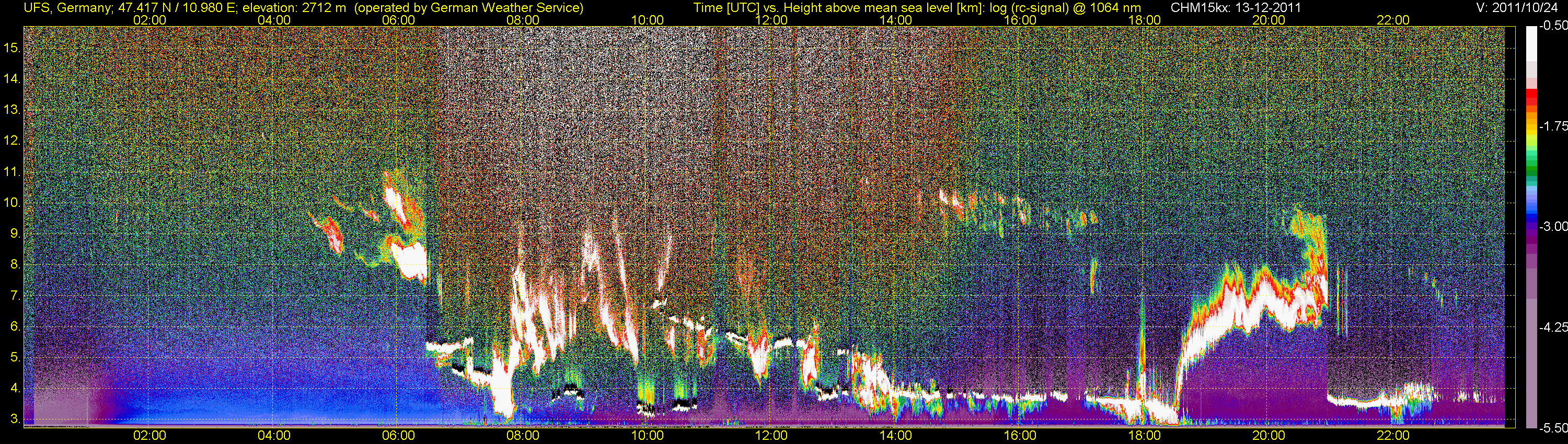Click the 02:00 label on the top time axis
This screenshot has height=444, width=1568.
pos(149,20)
